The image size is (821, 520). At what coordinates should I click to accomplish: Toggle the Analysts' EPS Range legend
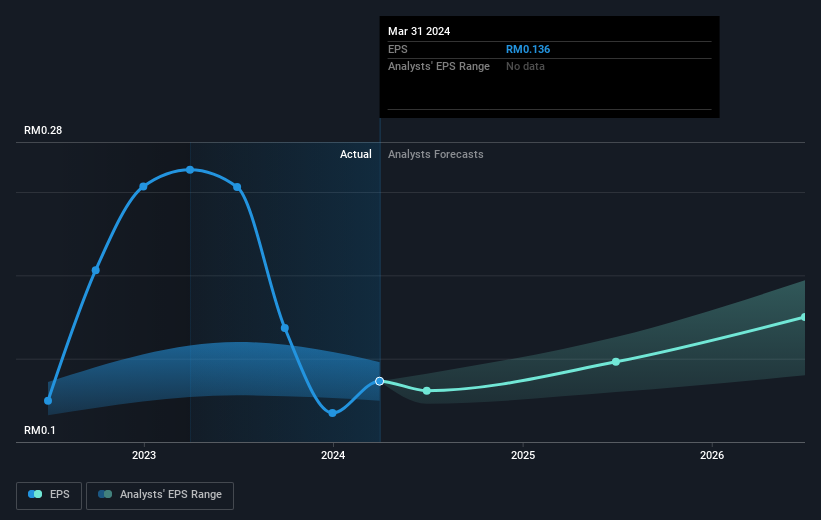point(160,495)
